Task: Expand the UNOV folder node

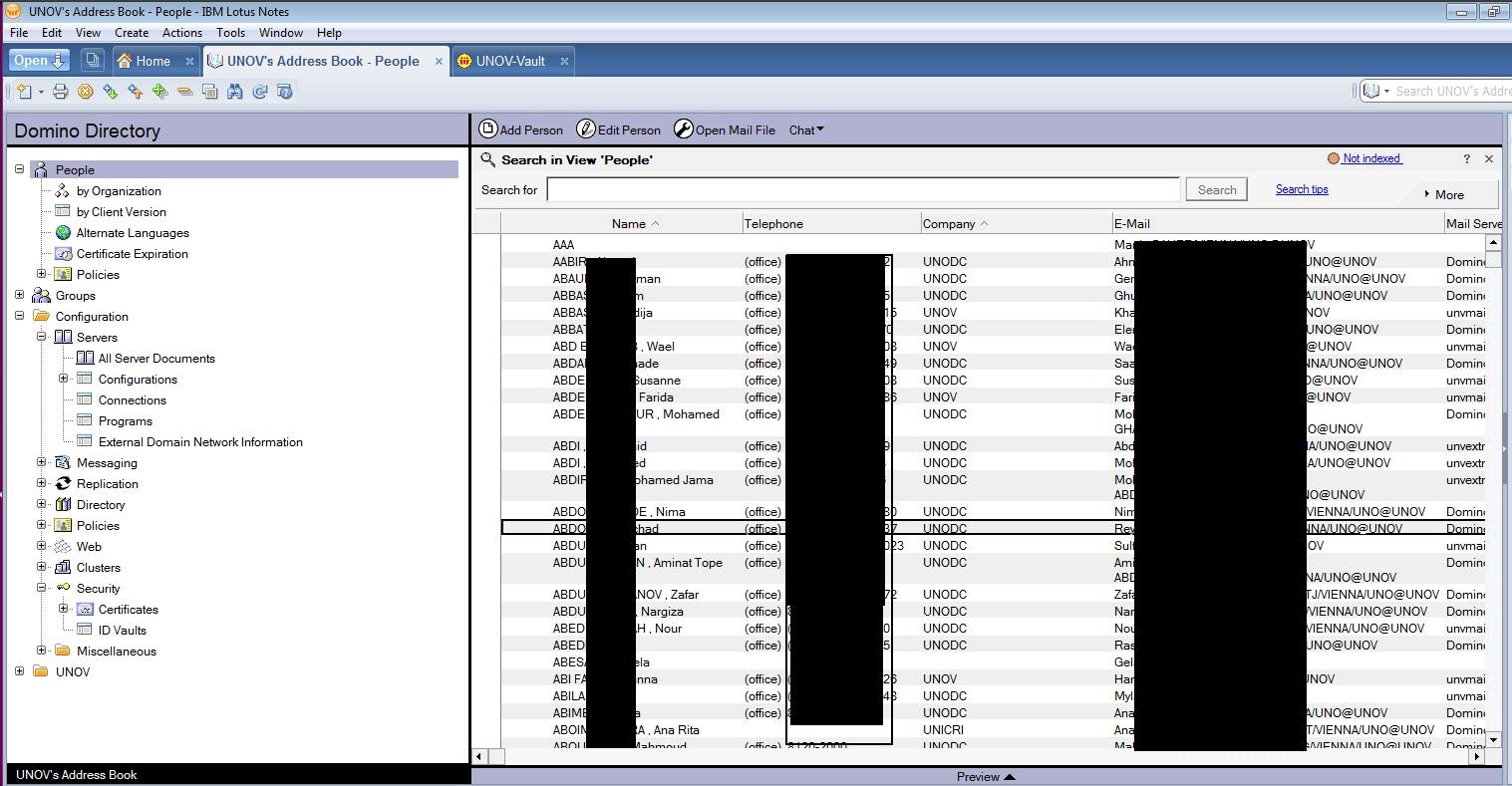Action: coord(19,671)
